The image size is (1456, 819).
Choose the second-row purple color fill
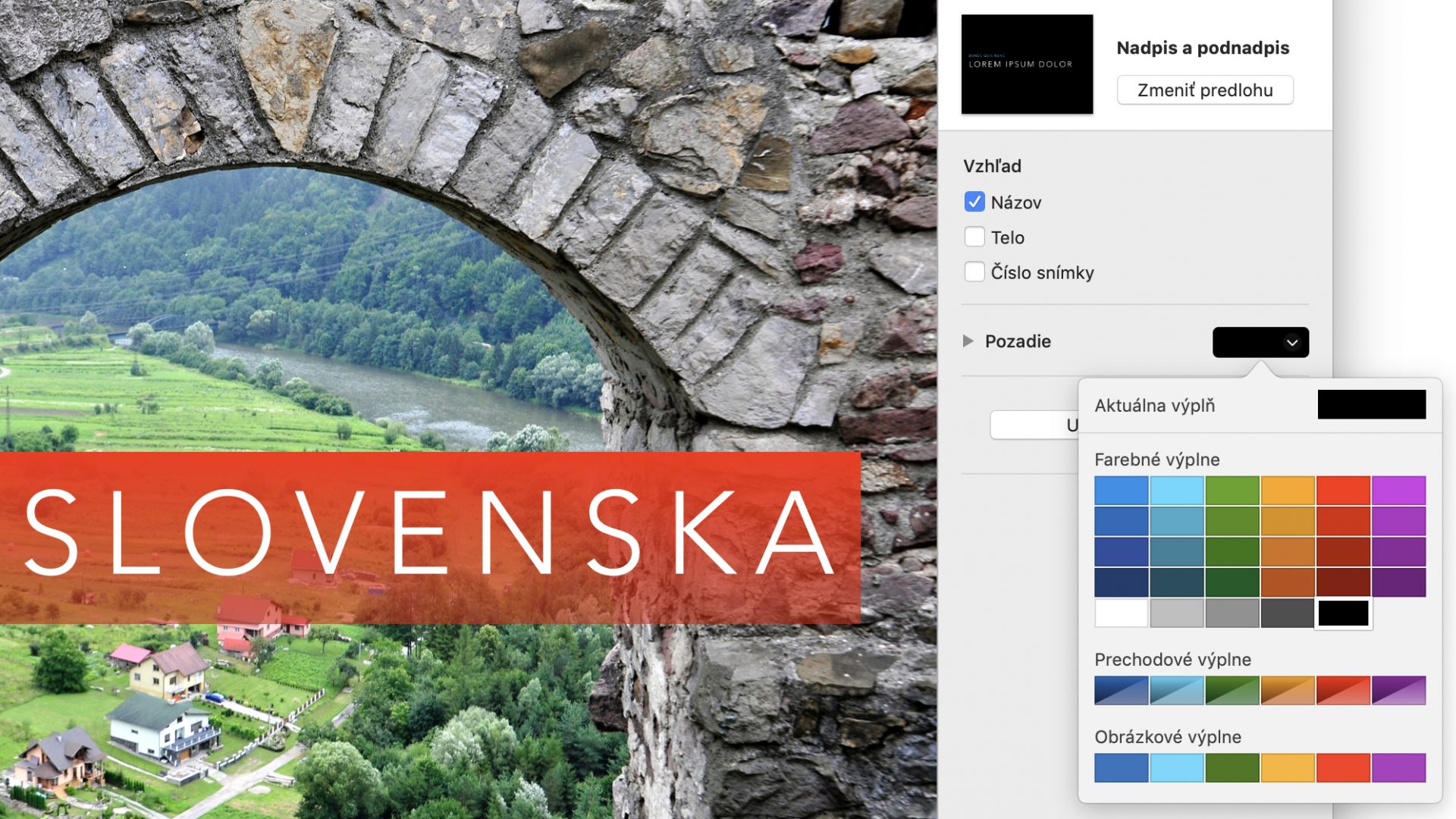[x=1398, y=521]
